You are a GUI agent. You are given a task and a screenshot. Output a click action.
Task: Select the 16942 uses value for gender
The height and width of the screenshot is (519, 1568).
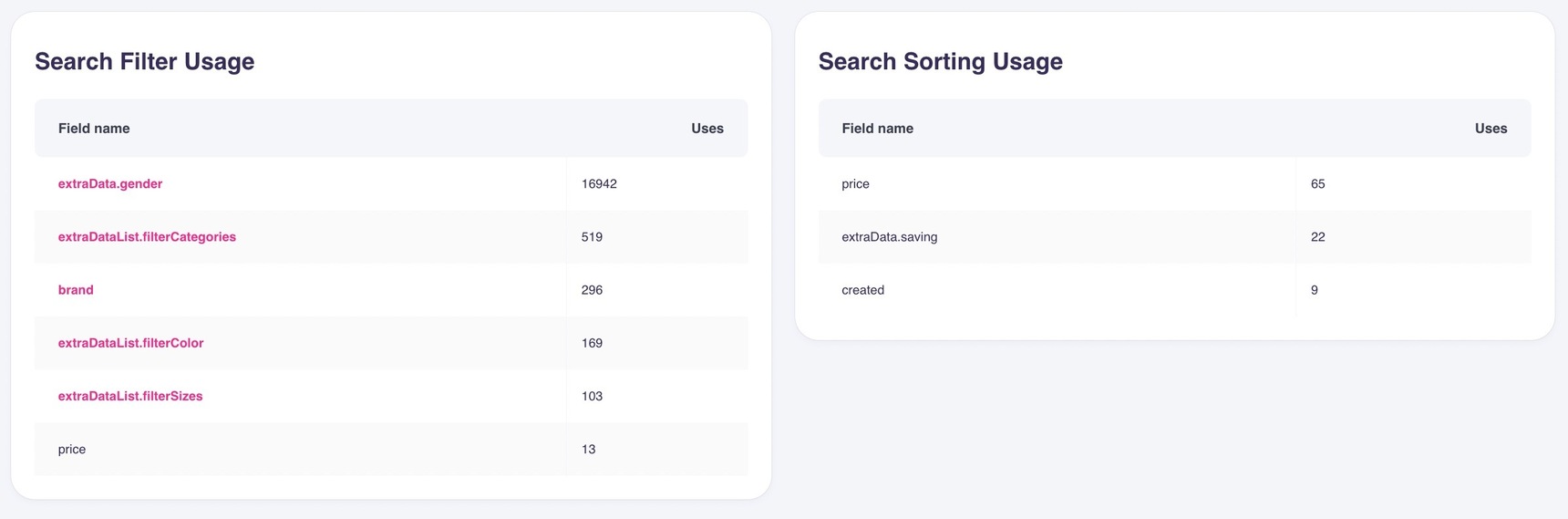coord(599,184)
